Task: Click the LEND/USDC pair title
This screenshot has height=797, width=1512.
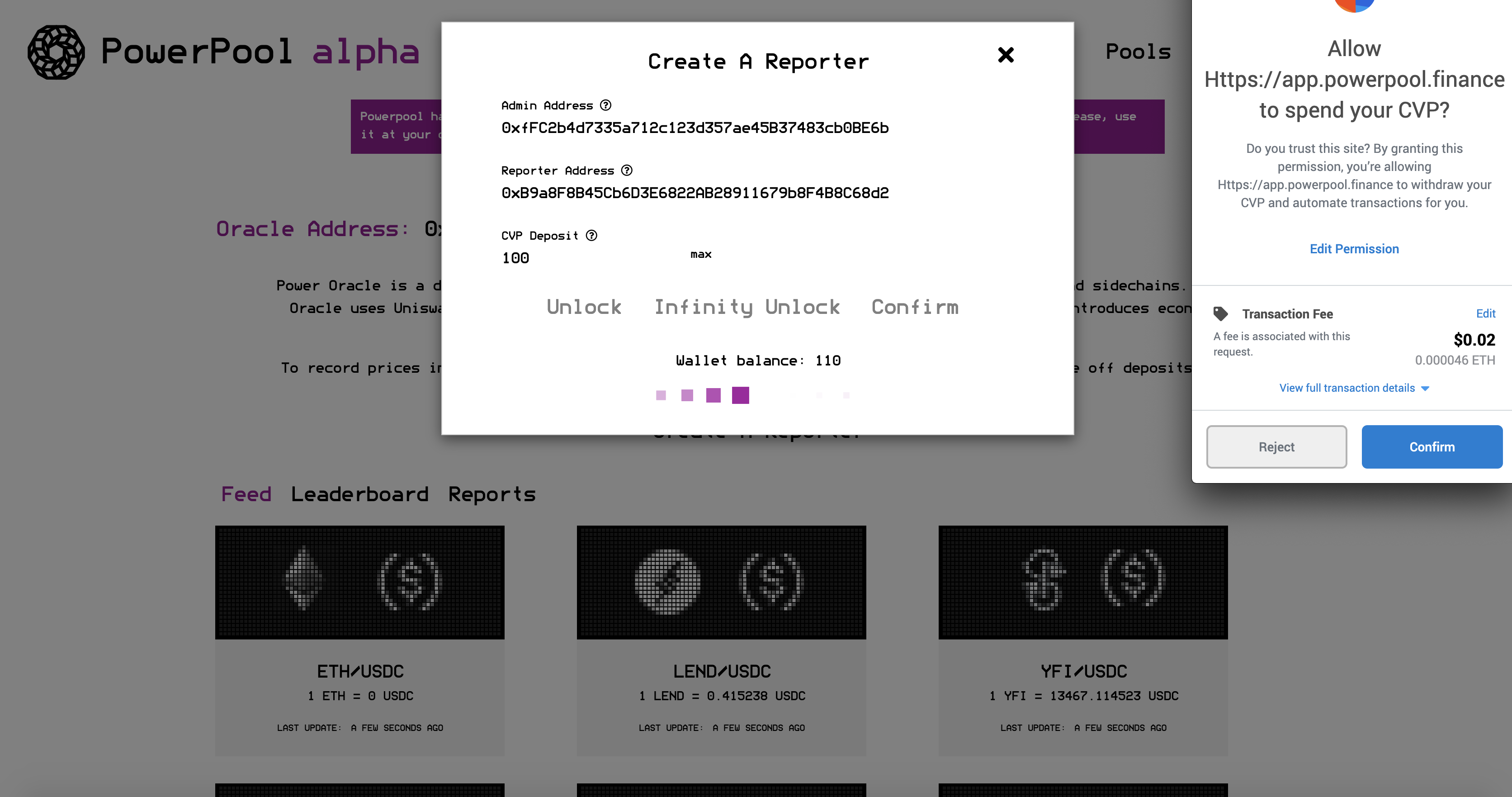Action: 722,671
